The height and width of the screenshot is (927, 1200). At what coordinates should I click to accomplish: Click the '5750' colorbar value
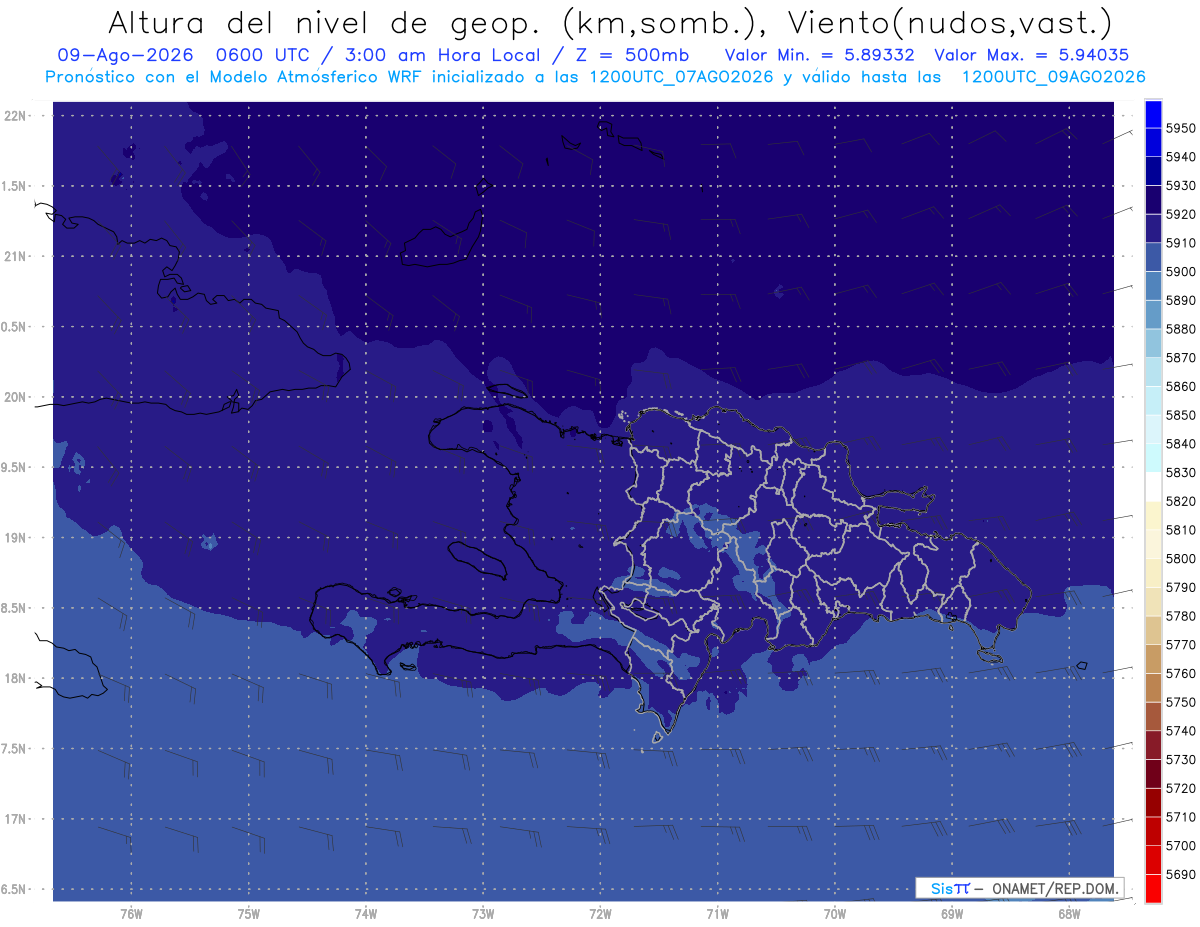click(1181, 702)
